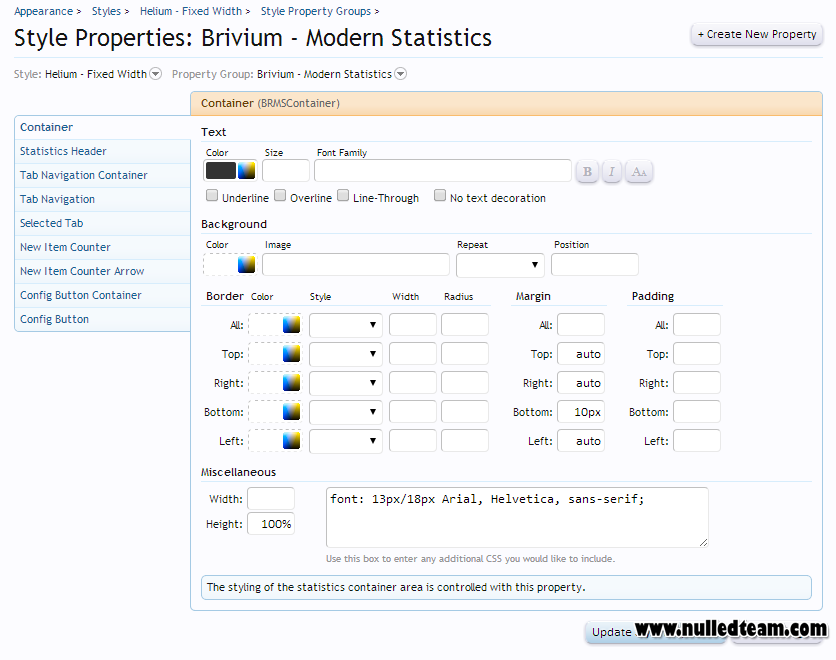Screen dimensions: 836x660
Task: Open the Style selector arrow next to Helium
Action: tap(155, 74)
